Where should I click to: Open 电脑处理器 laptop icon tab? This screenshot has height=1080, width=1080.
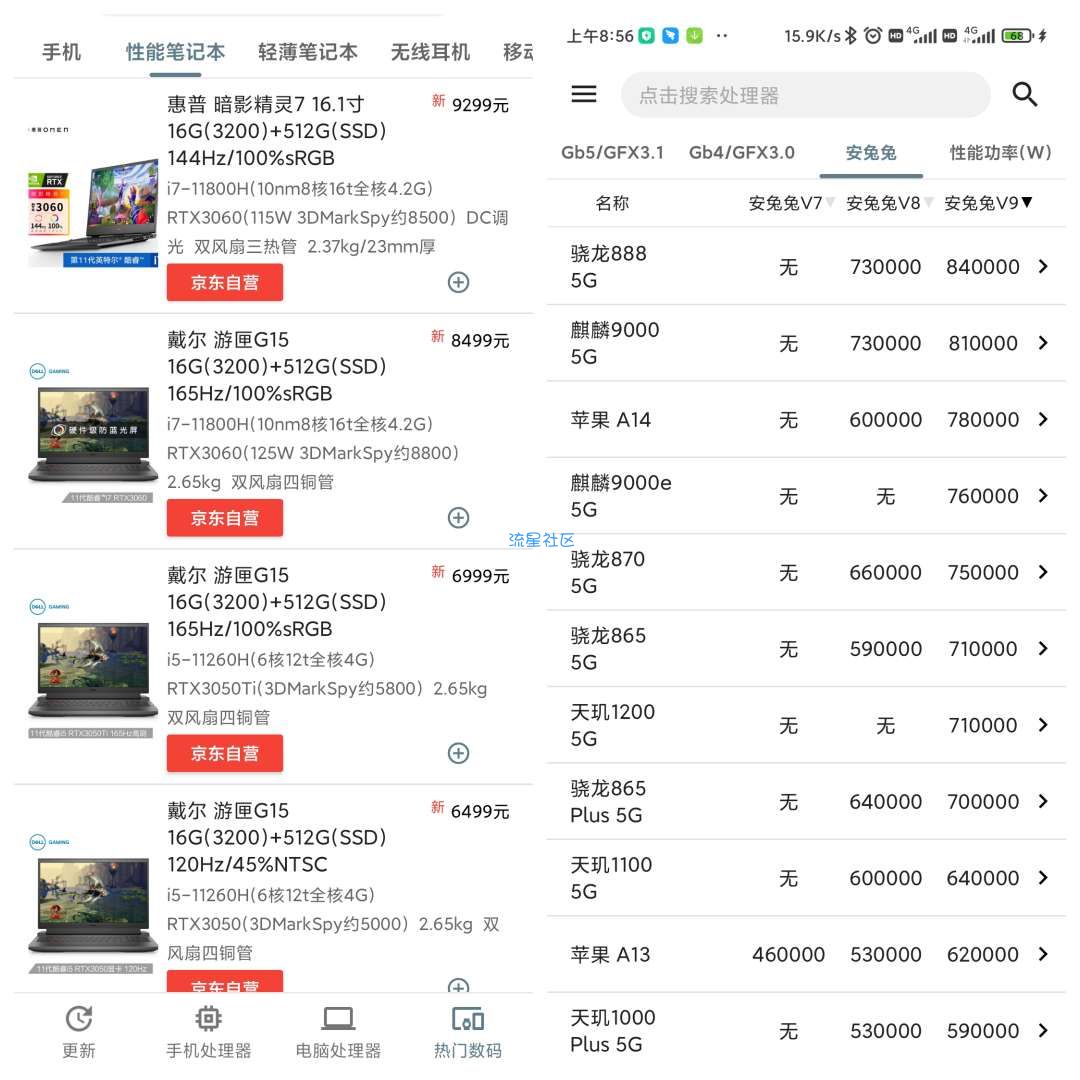coord(338,1020)
